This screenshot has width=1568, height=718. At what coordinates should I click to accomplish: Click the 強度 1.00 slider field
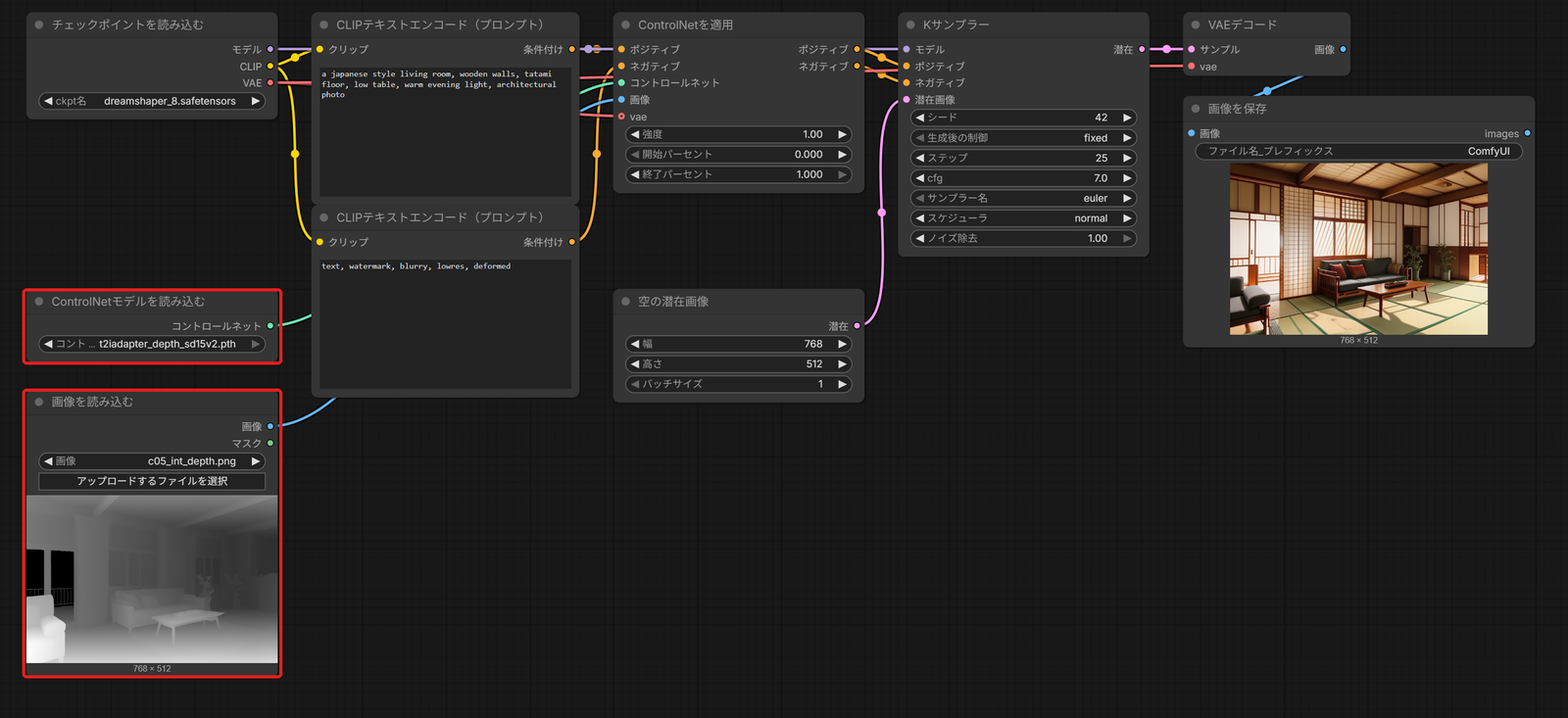[x=738, y=134]
